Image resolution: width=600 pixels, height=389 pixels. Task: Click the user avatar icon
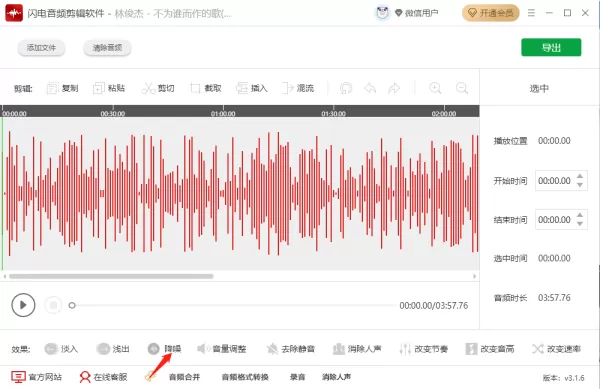click(x=382, y=13)
